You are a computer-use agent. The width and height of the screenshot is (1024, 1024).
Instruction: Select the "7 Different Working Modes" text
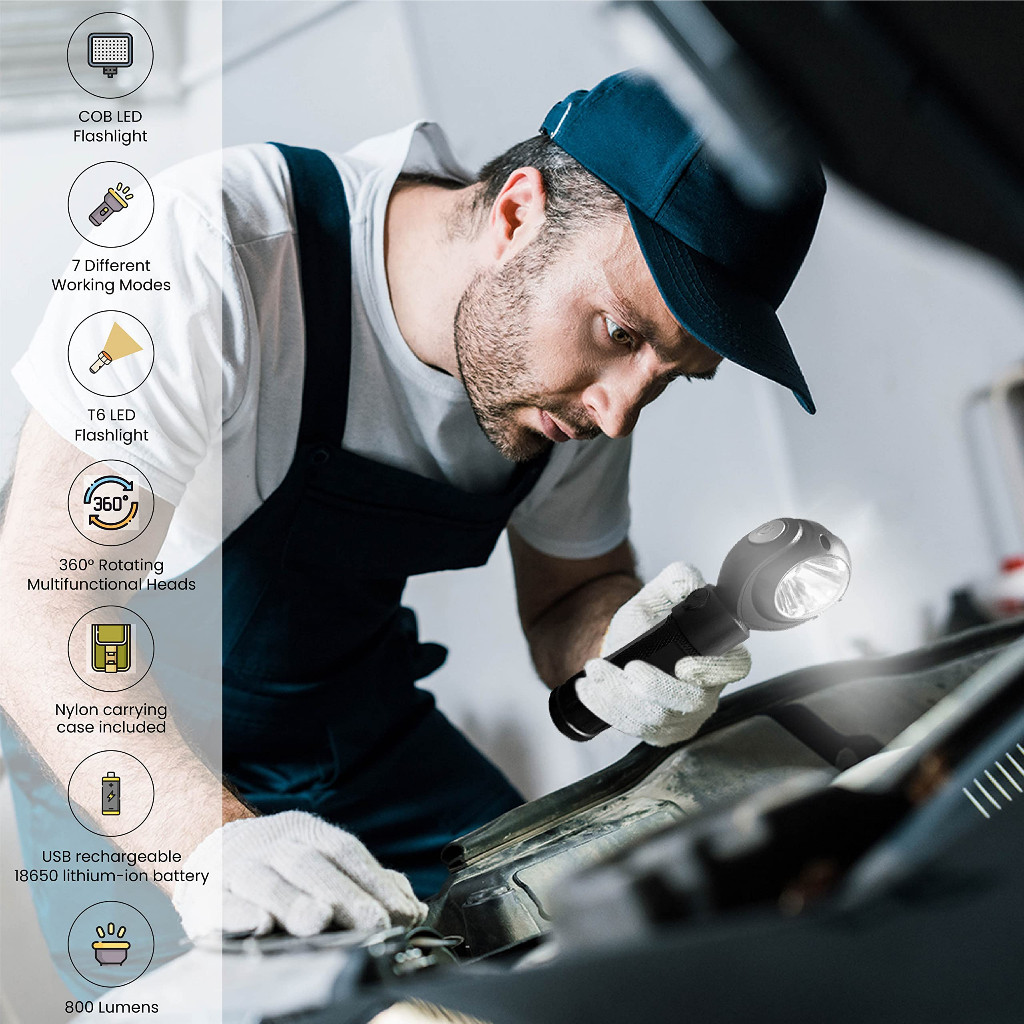point(111,275)
